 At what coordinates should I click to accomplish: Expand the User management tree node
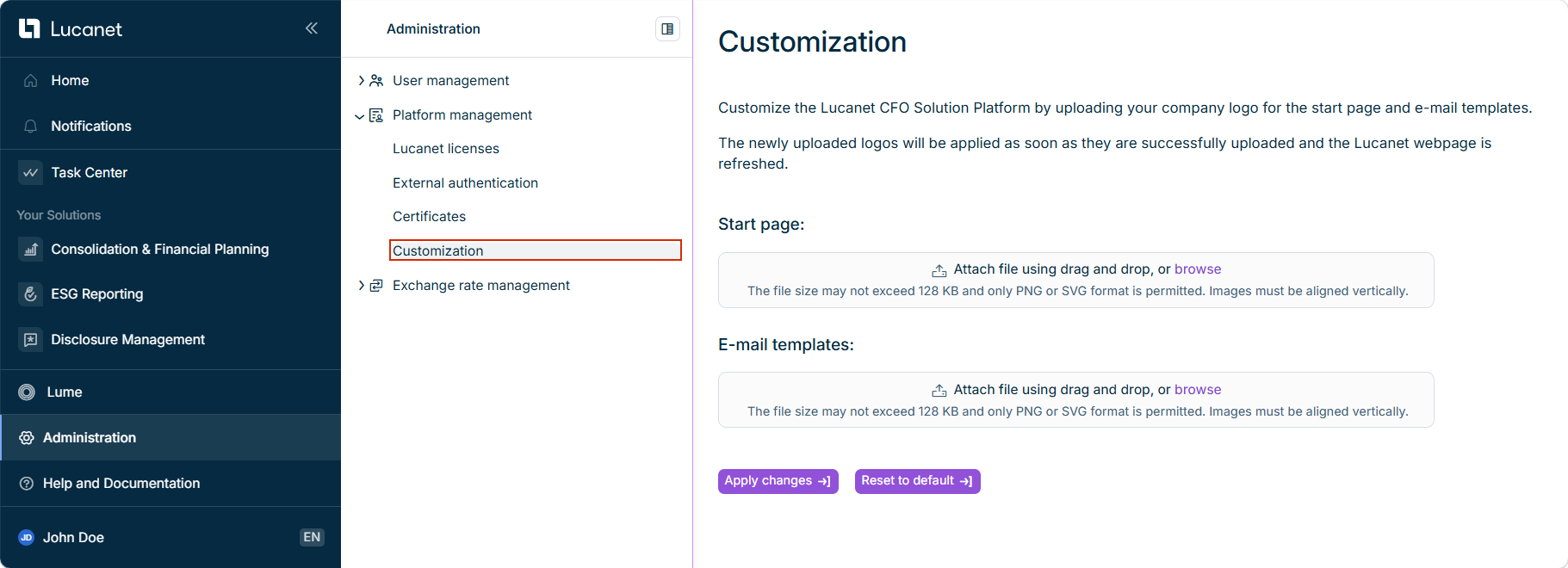click(x=361, y=81)
